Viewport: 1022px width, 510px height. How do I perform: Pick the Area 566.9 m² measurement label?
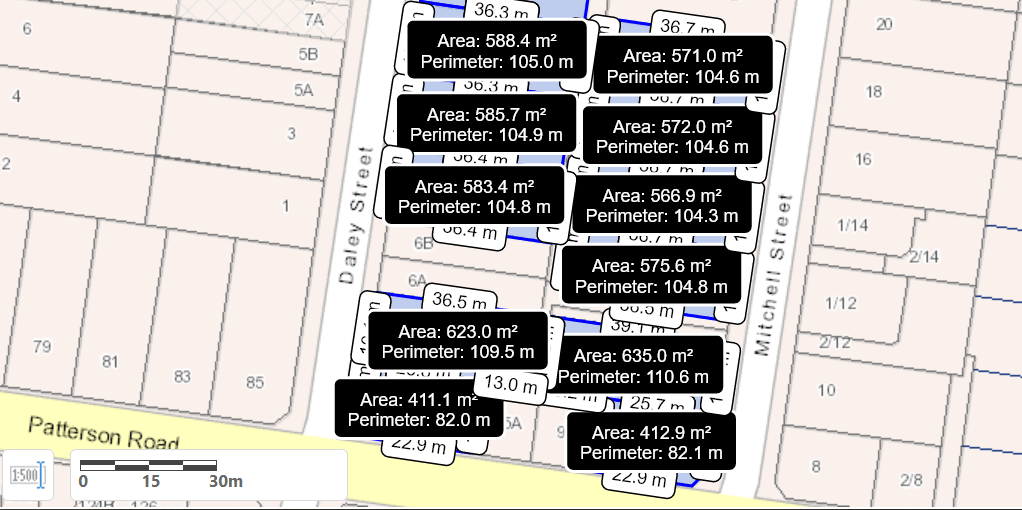click(661, 205)
